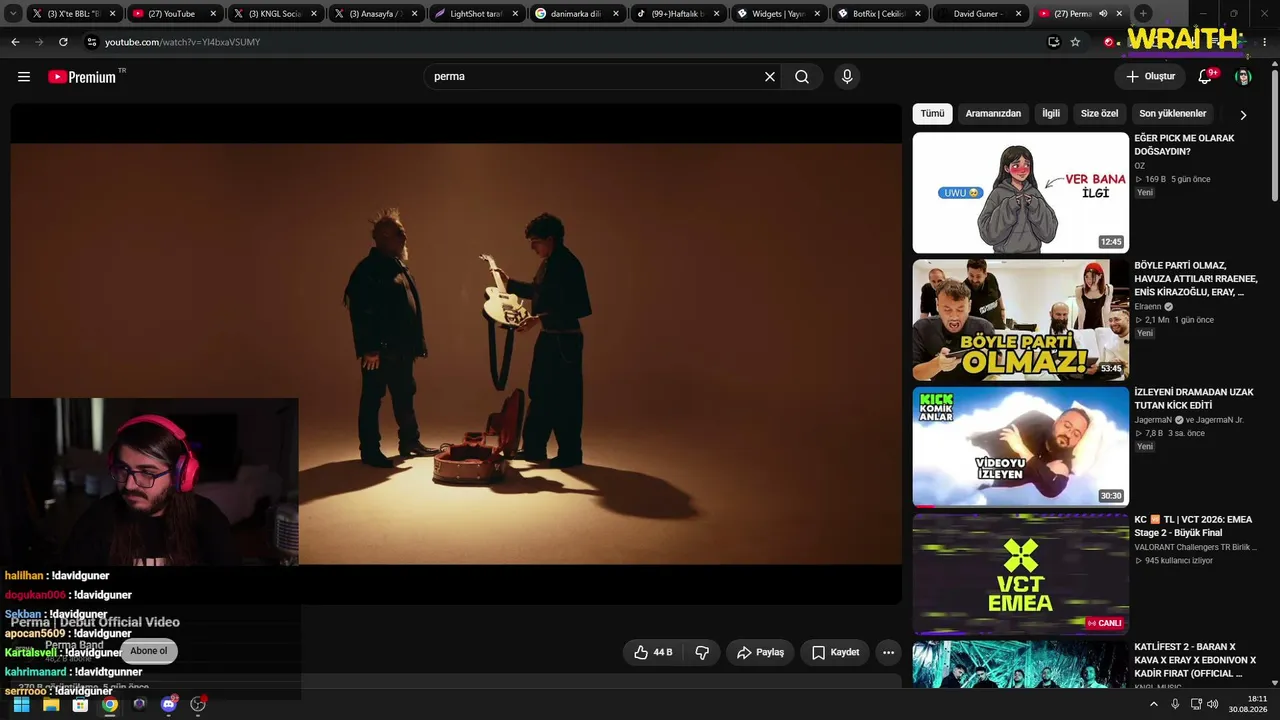
Task: Click the Oluştur create button
Action: [1150, 77]
